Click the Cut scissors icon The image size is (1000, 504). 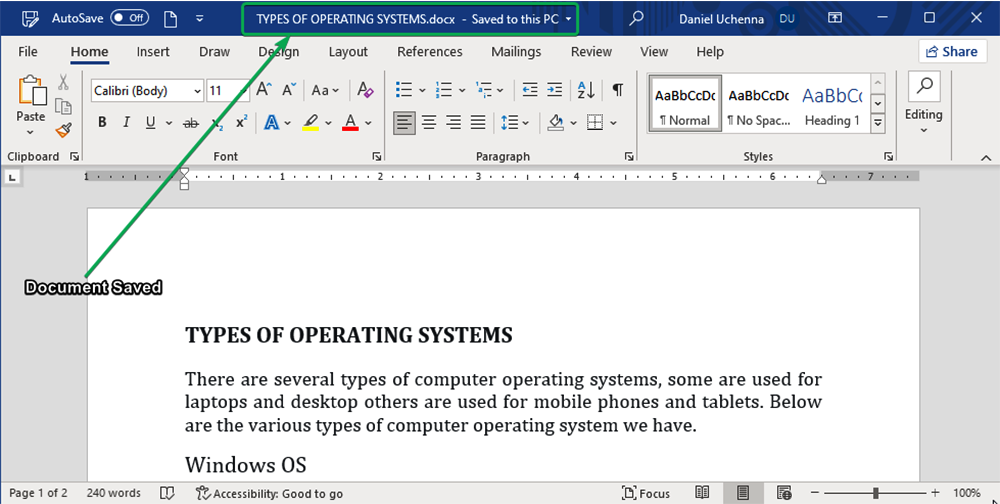[63, 82]
